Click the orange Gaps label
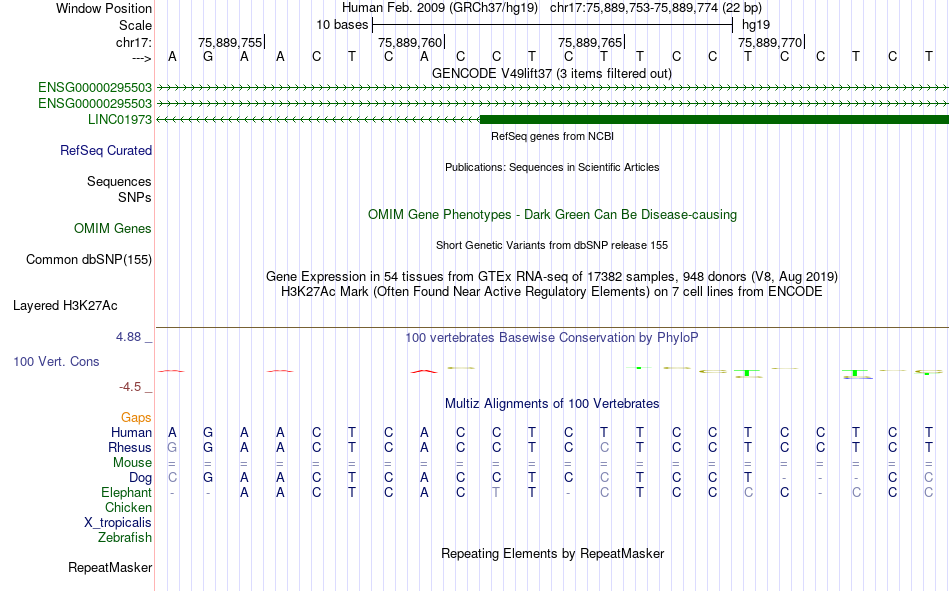Image resolution: width=950 pixels, height=591 pixels. 136,417
